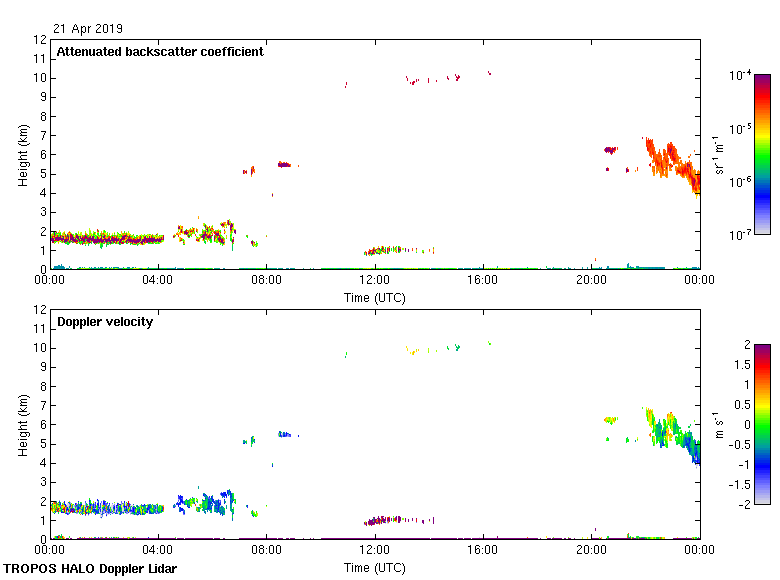Click Height (km) axis label of Doppler plot
This screenshot has height=580, width=780.
pyautogui.click(x=23, y=425)
